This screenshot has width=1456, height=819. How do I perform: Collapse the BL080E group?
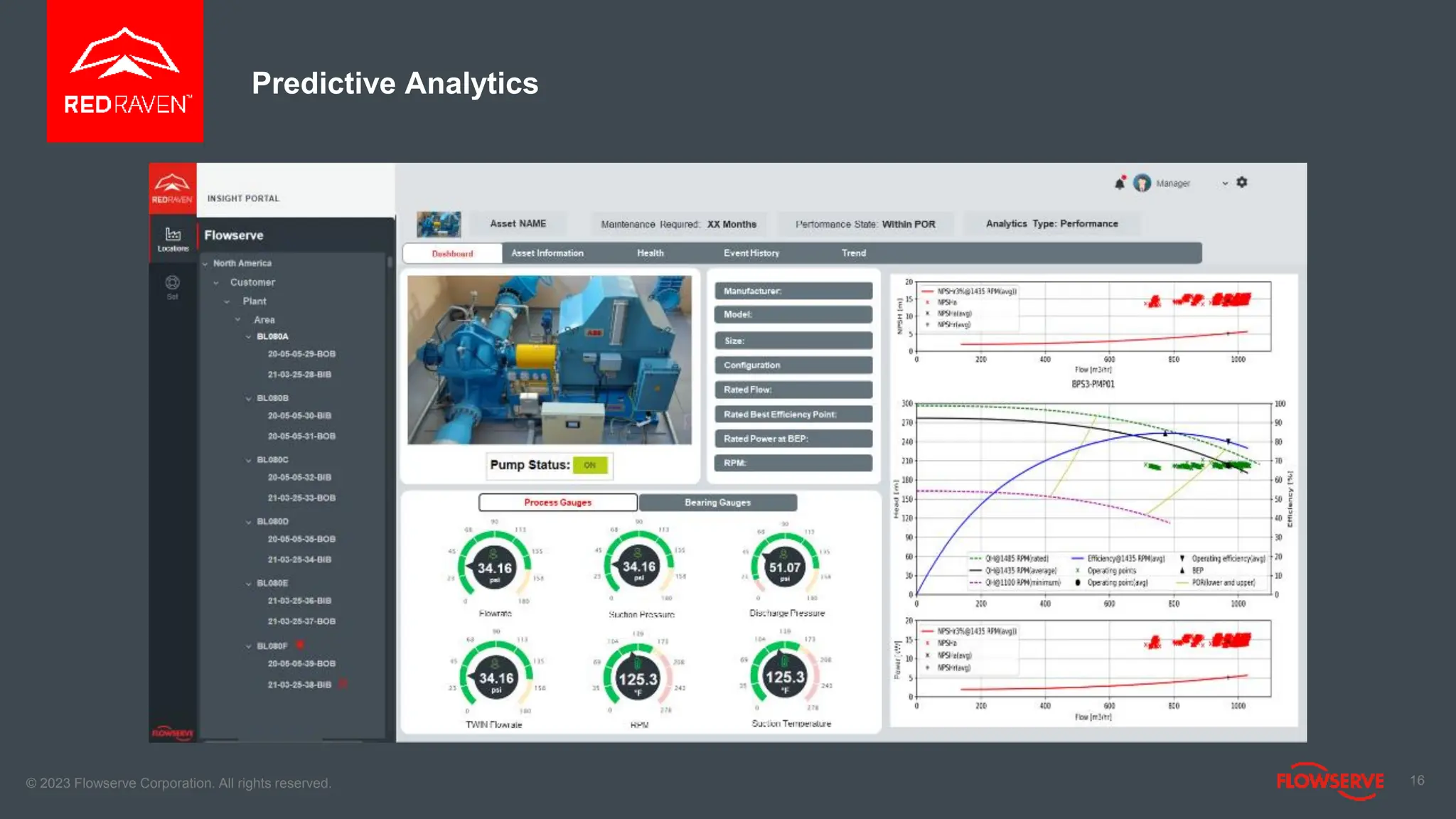[x=248, y=584]
